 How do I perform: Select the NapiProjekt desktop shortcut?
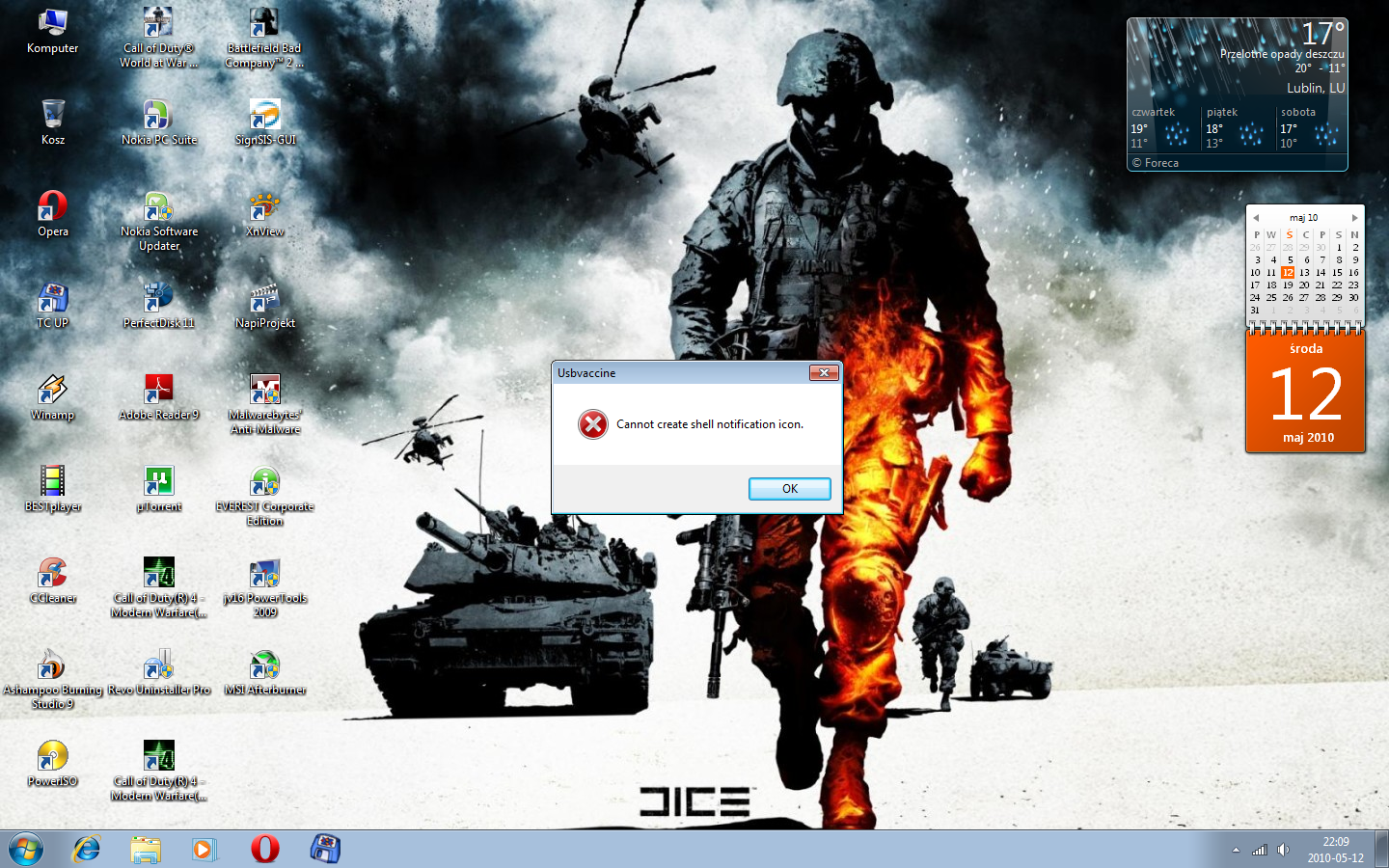click(265, 306)
